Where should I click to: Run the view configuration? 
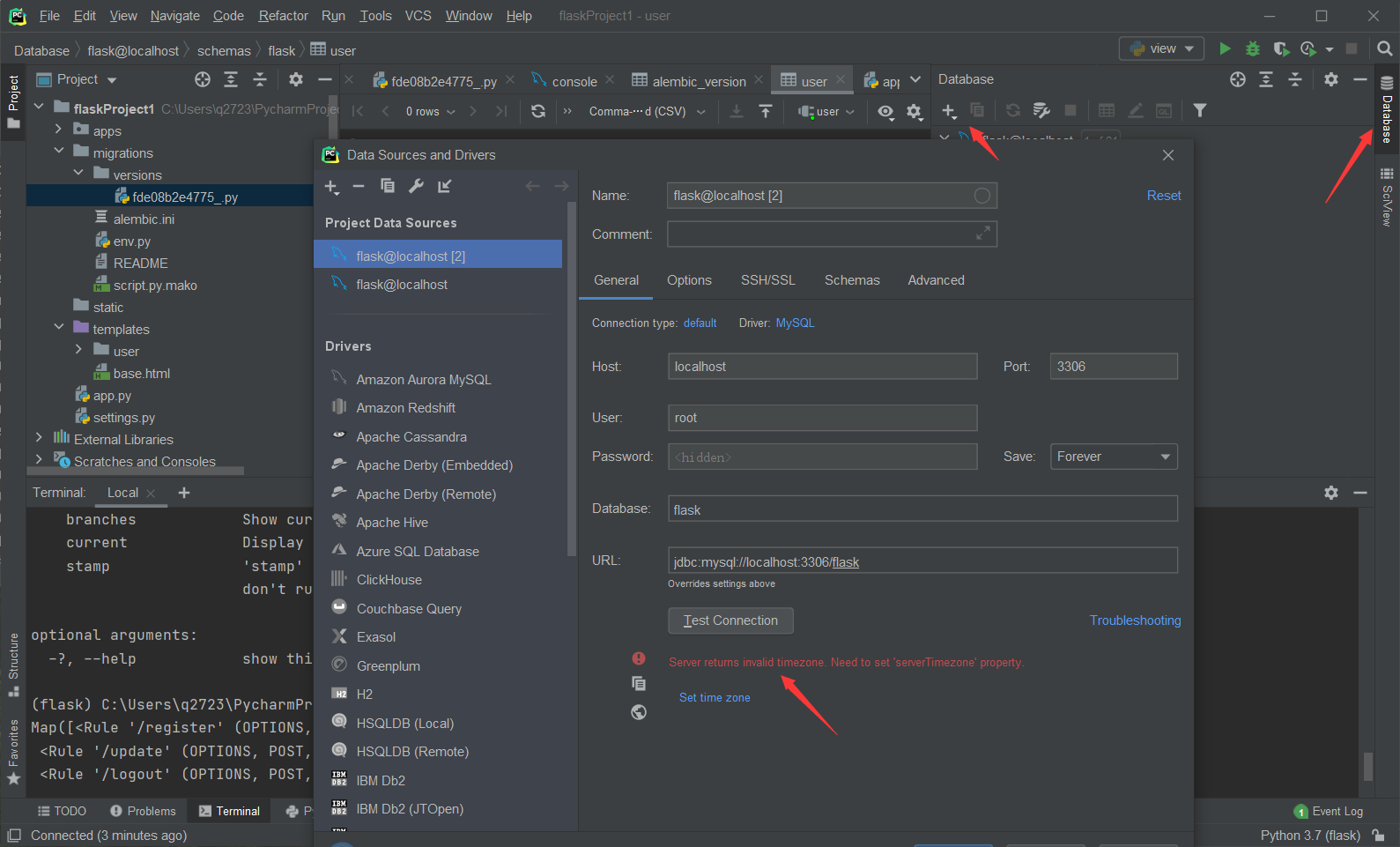[x=1225, y=48]
